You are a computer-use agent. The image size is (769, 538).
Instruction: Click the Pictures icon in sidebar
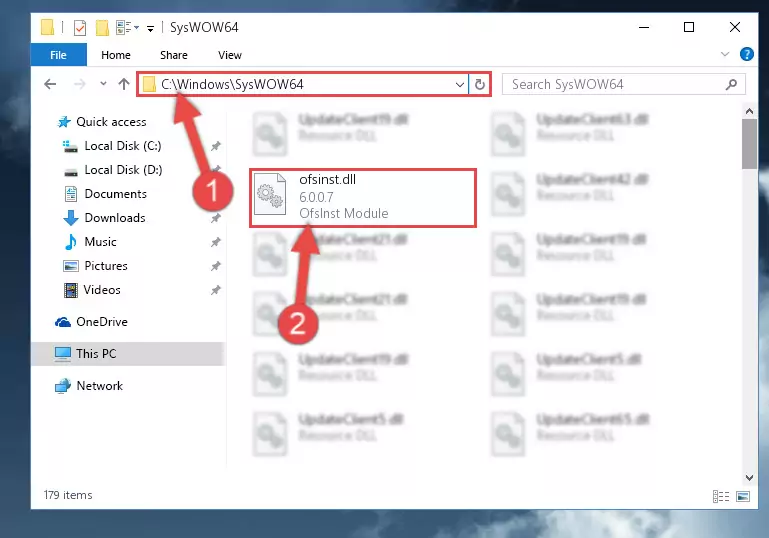[71, 266]
